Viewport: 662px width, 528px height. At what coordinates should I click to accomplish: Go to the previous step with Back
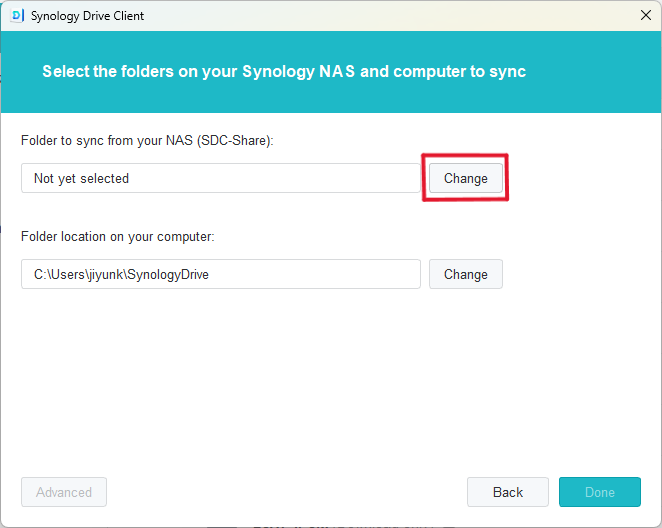point(507,492)
